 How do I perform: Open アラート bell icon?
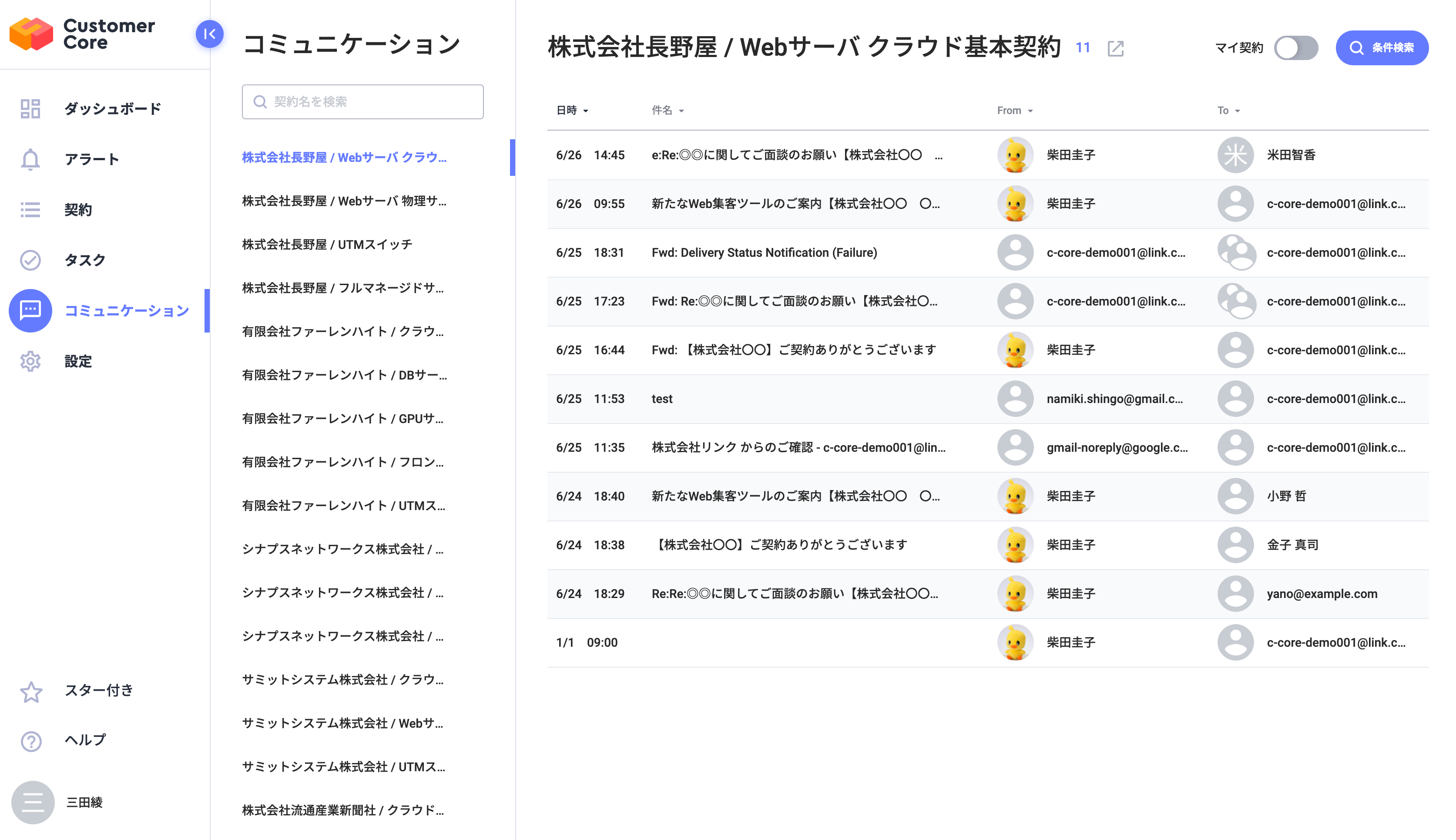point(30,159)
